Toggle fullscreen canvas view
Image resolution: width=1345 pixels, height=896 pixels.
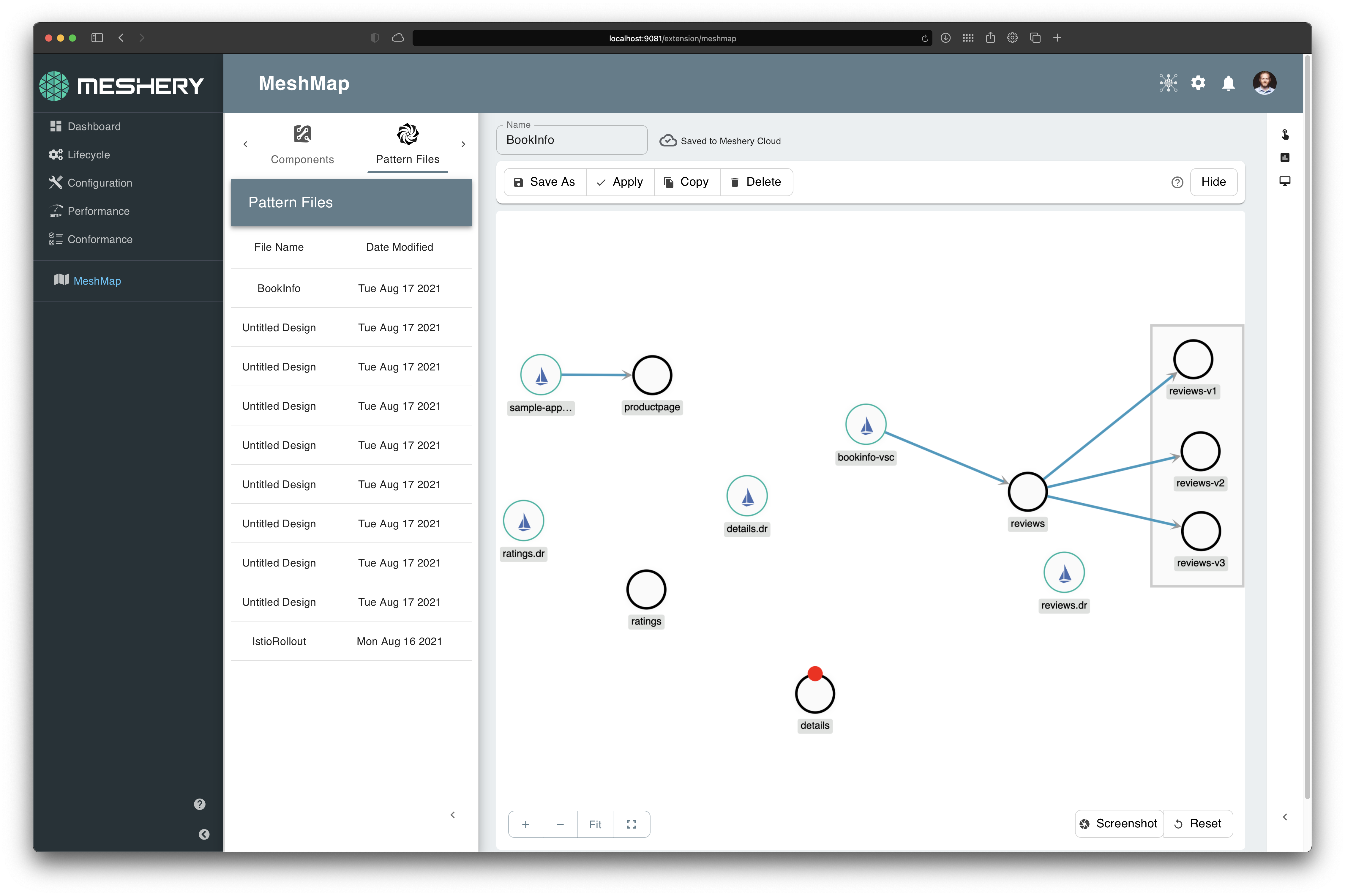coord(631,824)
